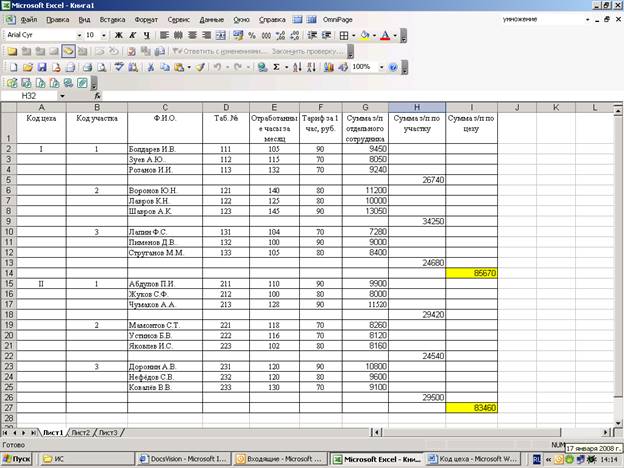Viewport: 624px width, 468px height.
Task: Switch to the Лист2 sheet tab
Action: [x=81, y=432]
